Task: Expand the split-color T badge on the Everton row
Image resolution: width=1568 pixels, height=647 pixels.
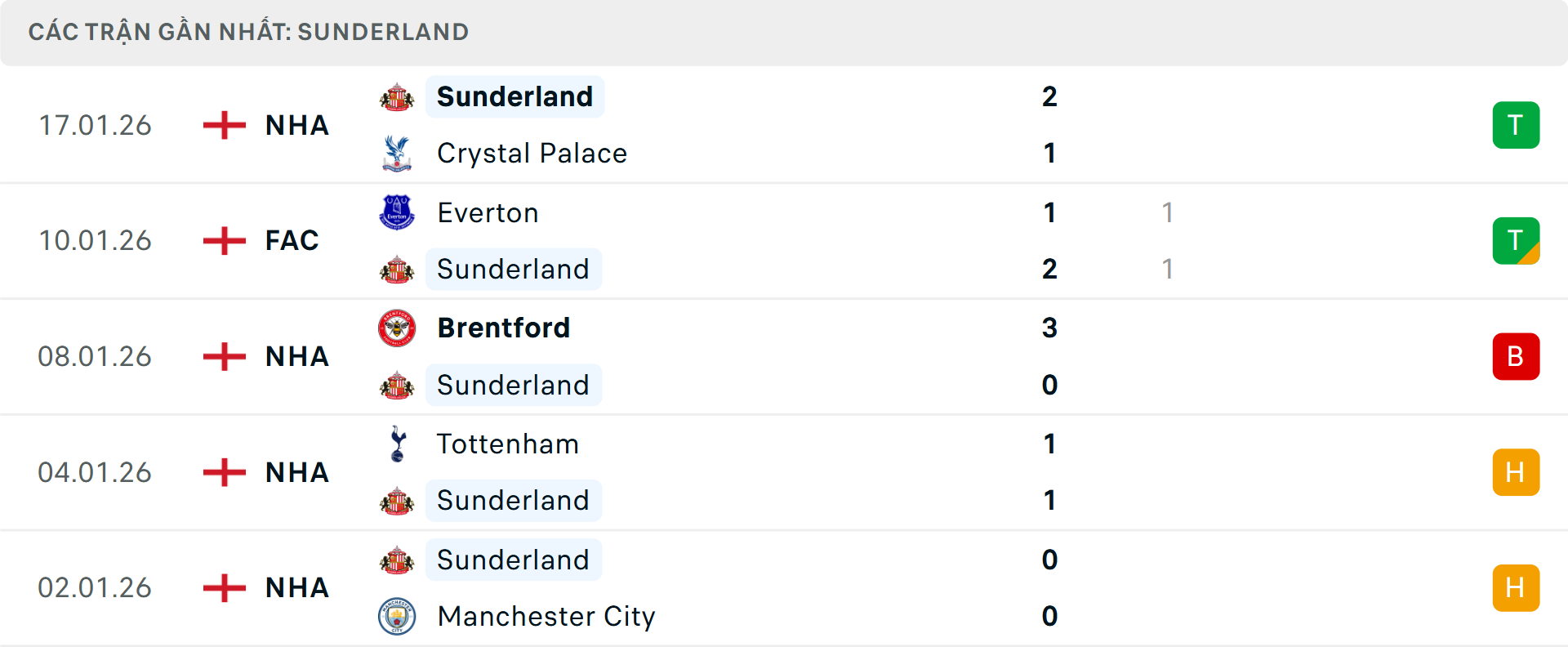Action: [1516, 240]
